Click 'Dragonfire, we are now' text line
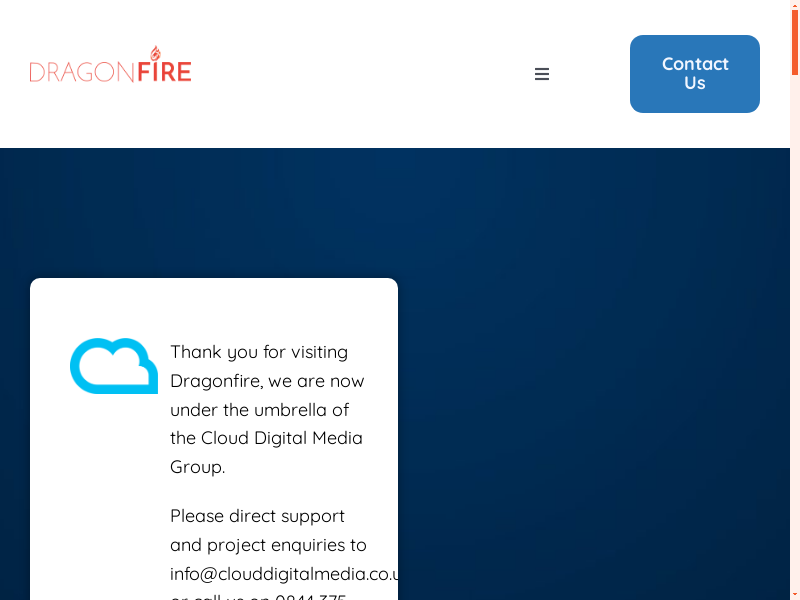800x600 pixels. click(x=267, y=381)
